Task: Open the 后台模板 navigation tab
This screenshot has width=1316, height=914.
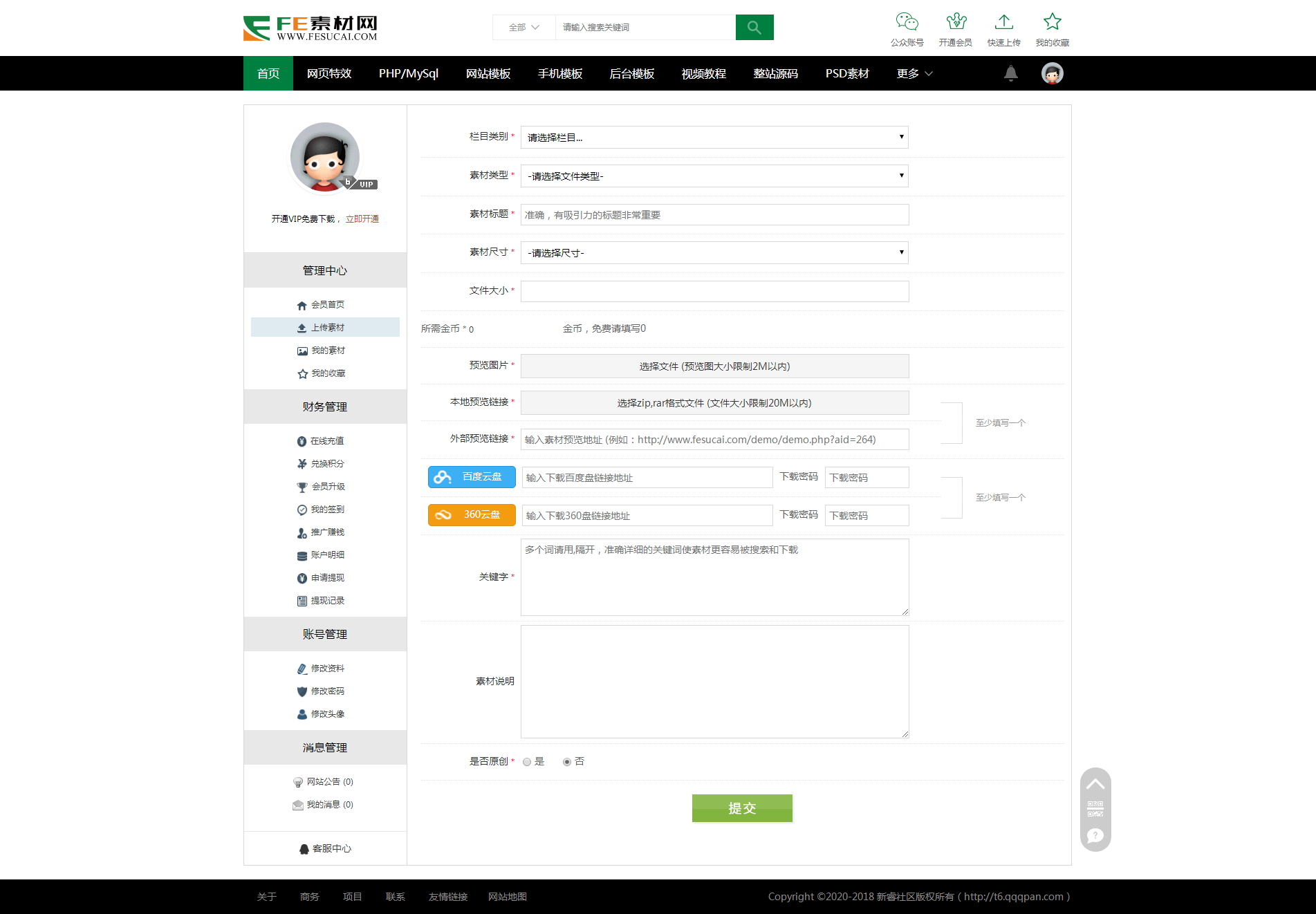Action: click(x=631, y=74)
